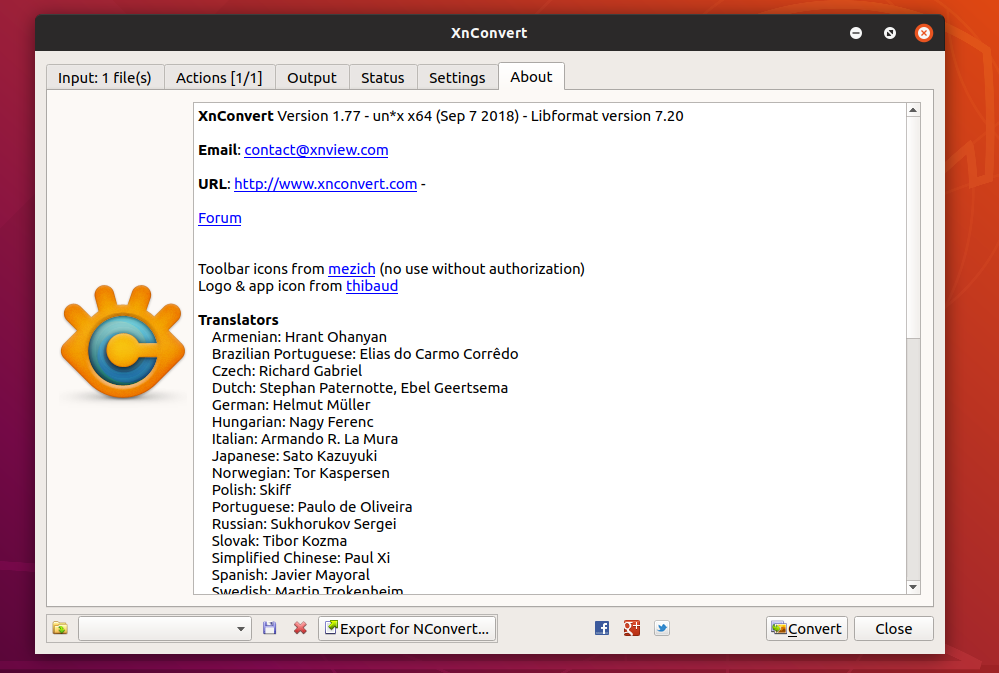Save the script with floppy disk icon
The width and height of the screenshot is (999, 673).
[x=270, y=628]
